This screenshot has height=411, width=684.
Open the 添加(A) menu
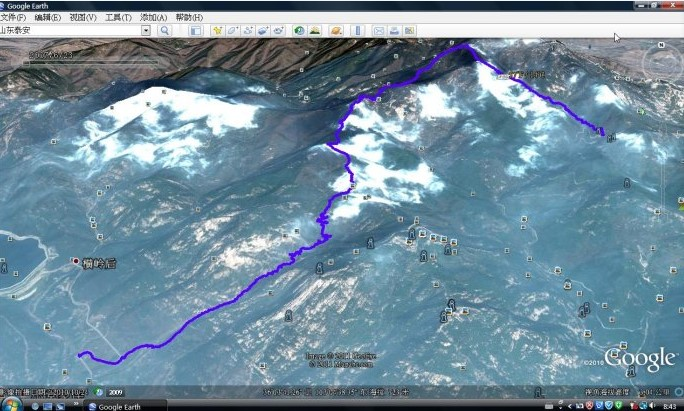(x=154, y=17)
